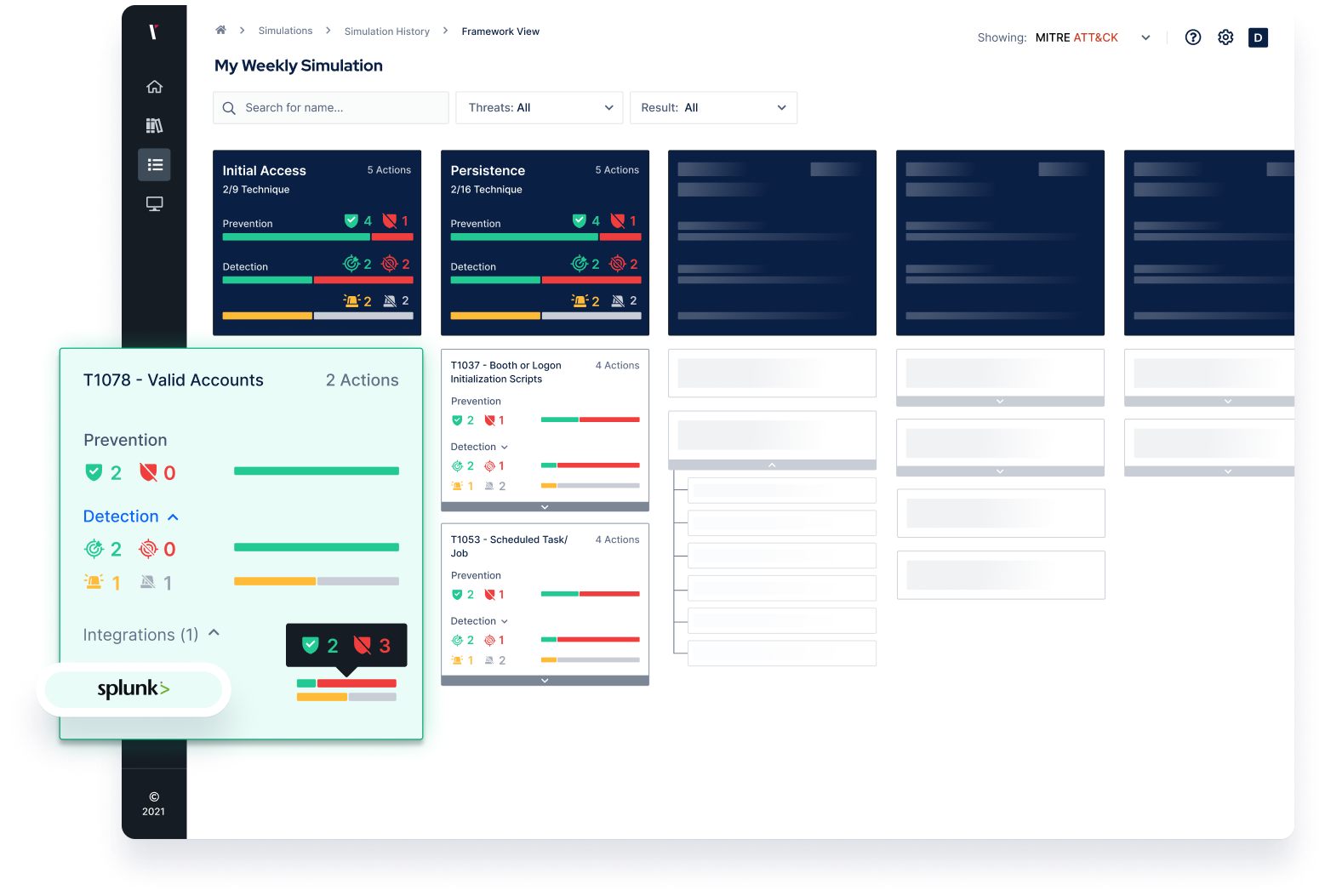Go to Simulations breadcrumb
The image size is (1325, 896).
pos(285,31)
